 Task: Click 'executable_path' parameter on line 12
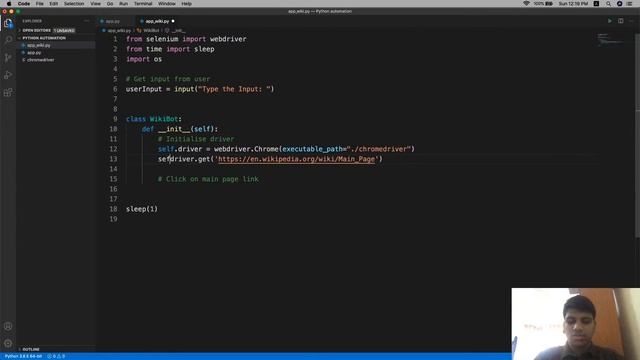[x=312, y=149]
